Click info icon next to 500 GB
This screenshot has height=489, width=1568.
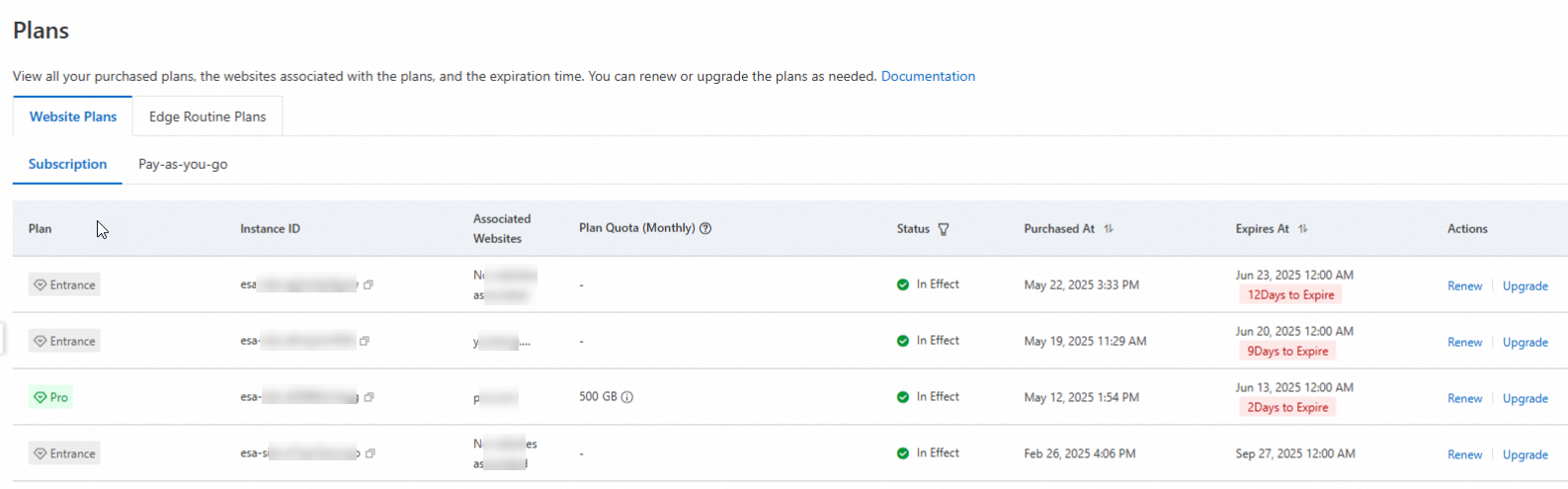pyautogui.click(x=627, y=397)
